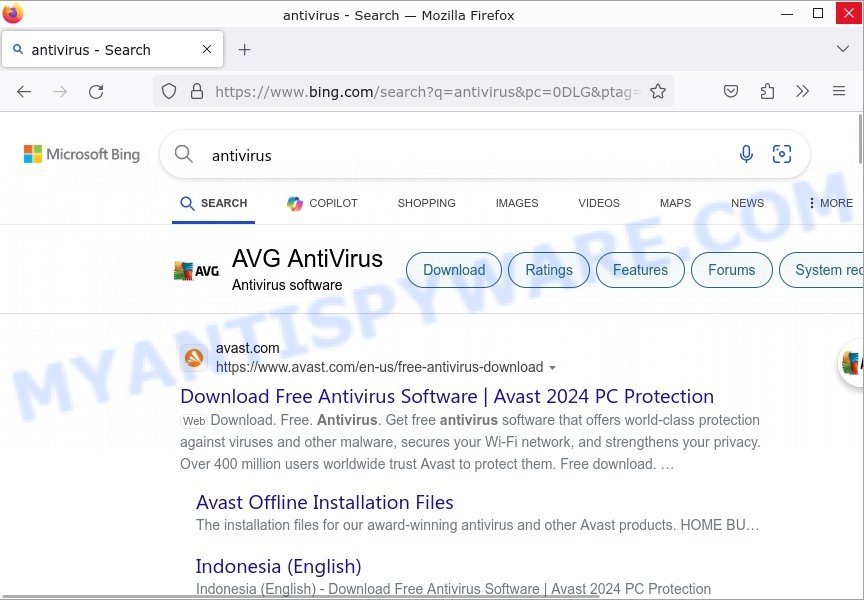Click the Features pill button
This screenshot has height=600, width=864.
point(640,270)
